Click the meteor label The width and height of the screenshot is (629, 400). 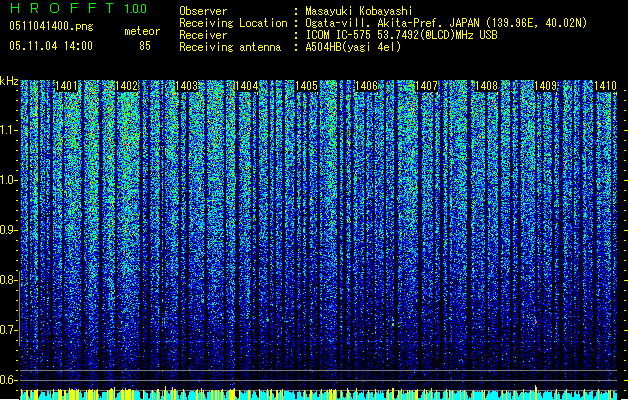coord(142,31)
